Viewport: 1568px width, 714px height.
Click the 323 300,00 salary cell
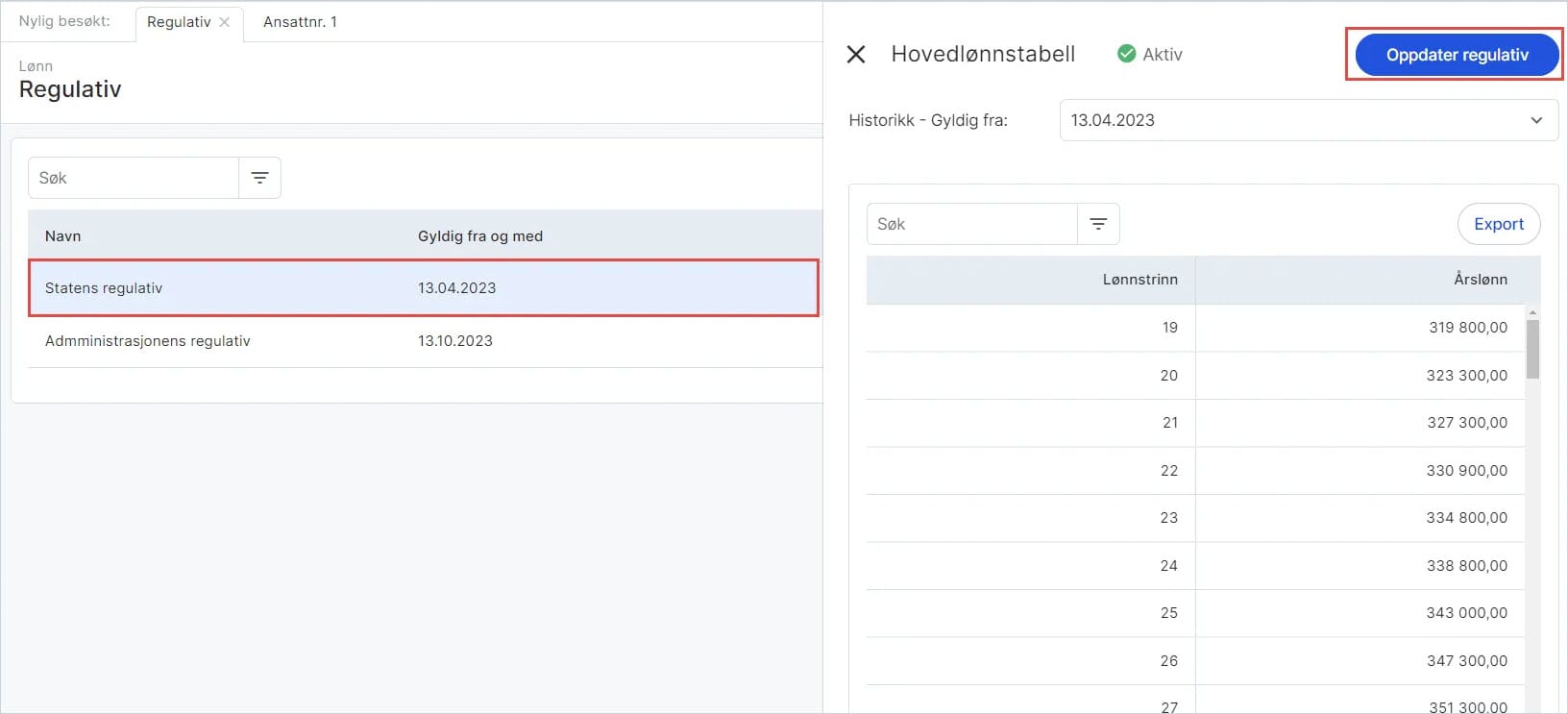1360,376
